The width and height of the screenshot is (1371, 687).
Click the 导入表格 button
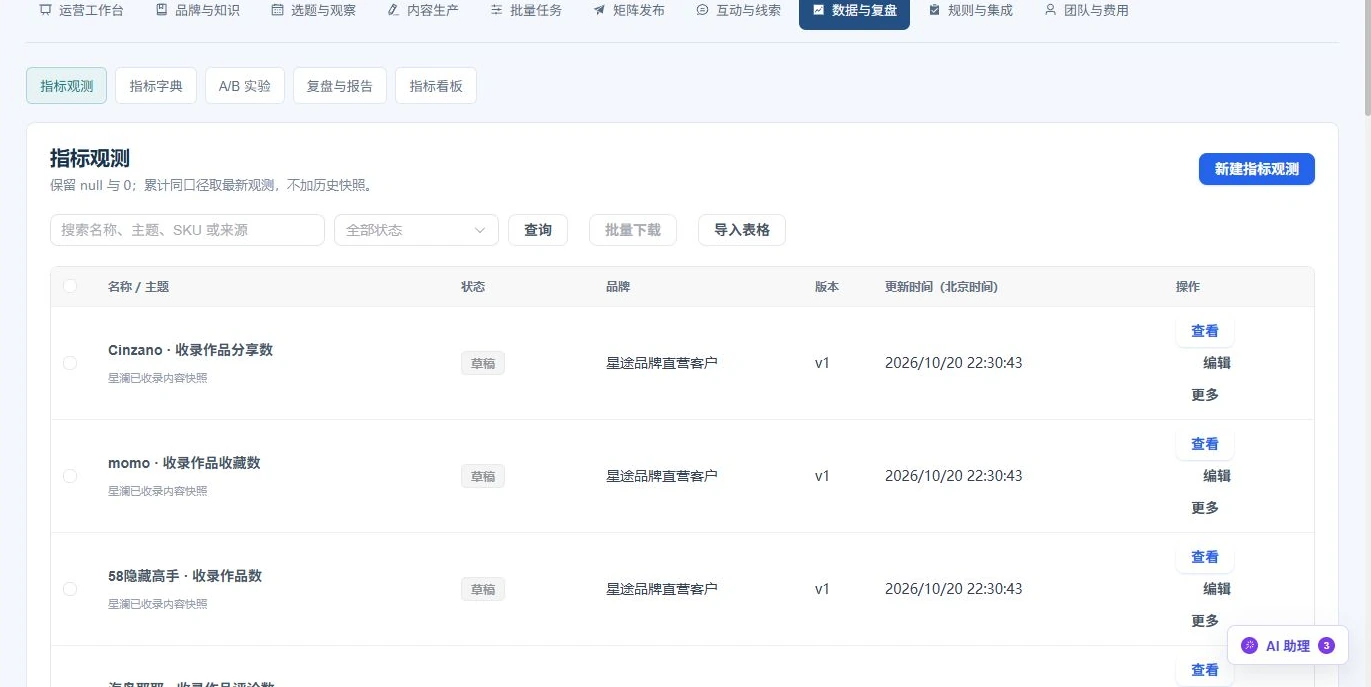pos(742,230)
